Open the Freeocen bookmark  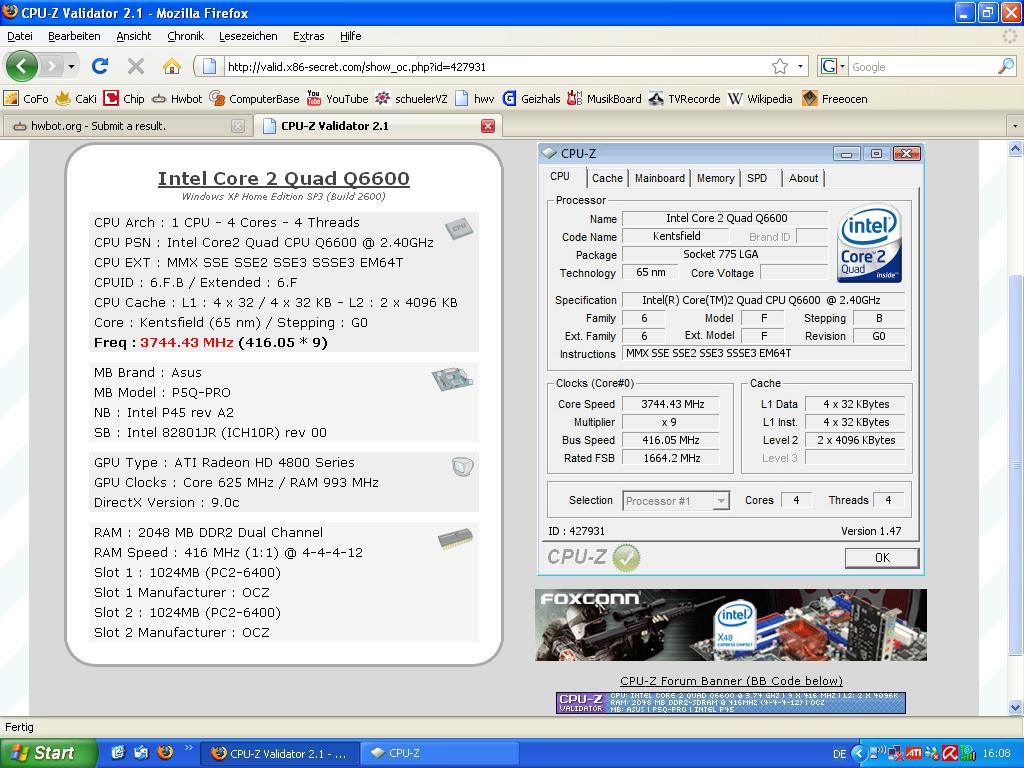pos(835,99)
